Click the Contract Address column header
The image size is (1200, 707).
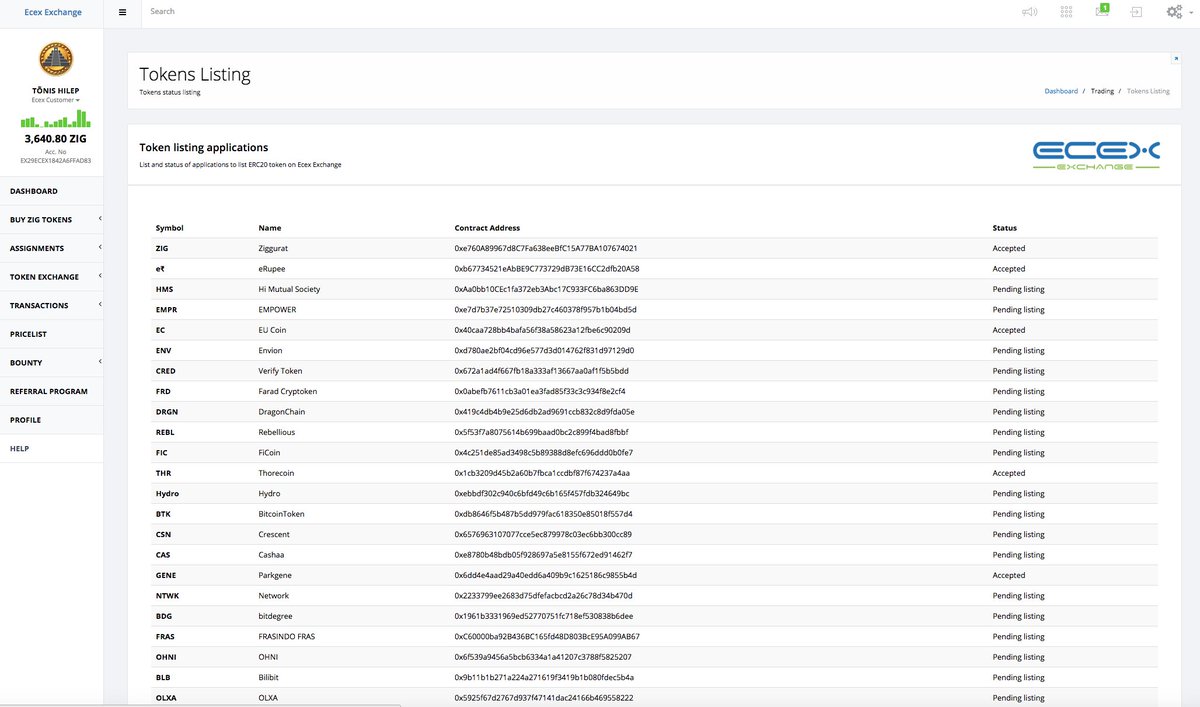coord(487,228)
